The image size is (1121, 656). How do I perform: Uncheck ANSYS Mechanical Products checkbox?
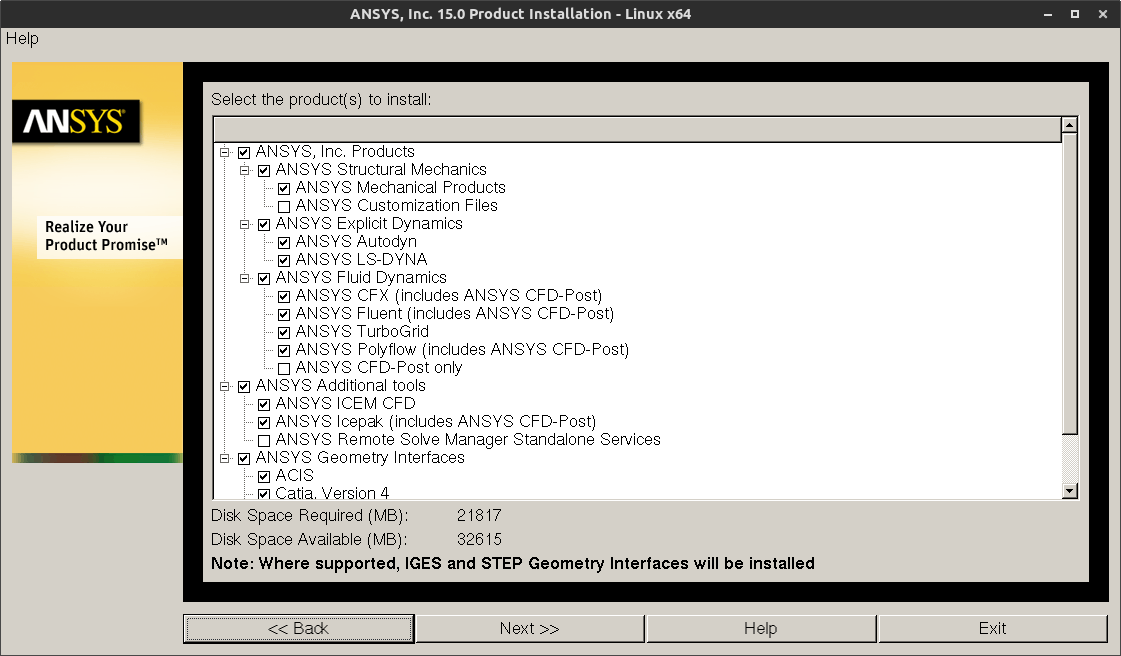coord(284,189)
